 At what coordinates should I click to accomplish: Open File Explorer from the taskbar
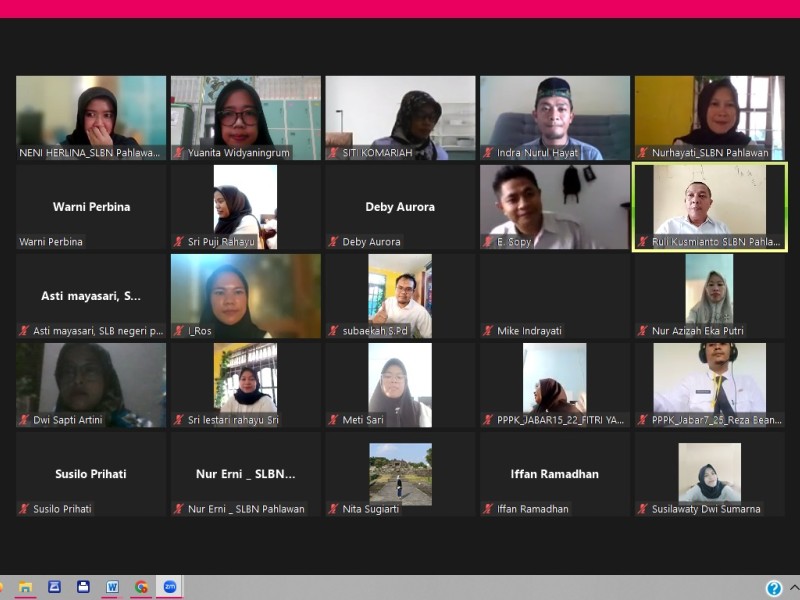pyautogui.click(x=25, y=587)
